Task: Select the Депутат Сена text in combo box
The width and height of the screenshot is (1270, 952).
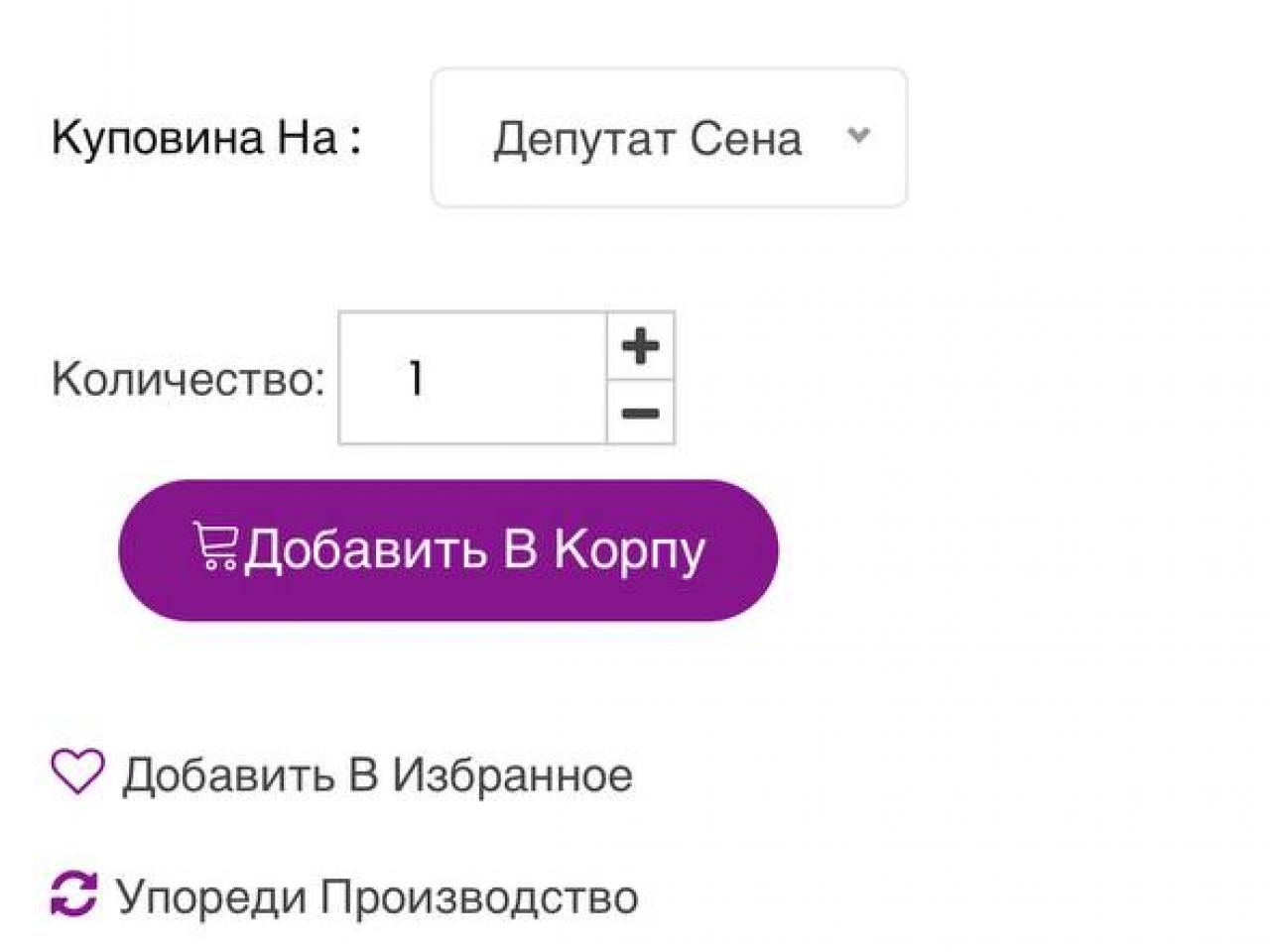Action: 648,139
